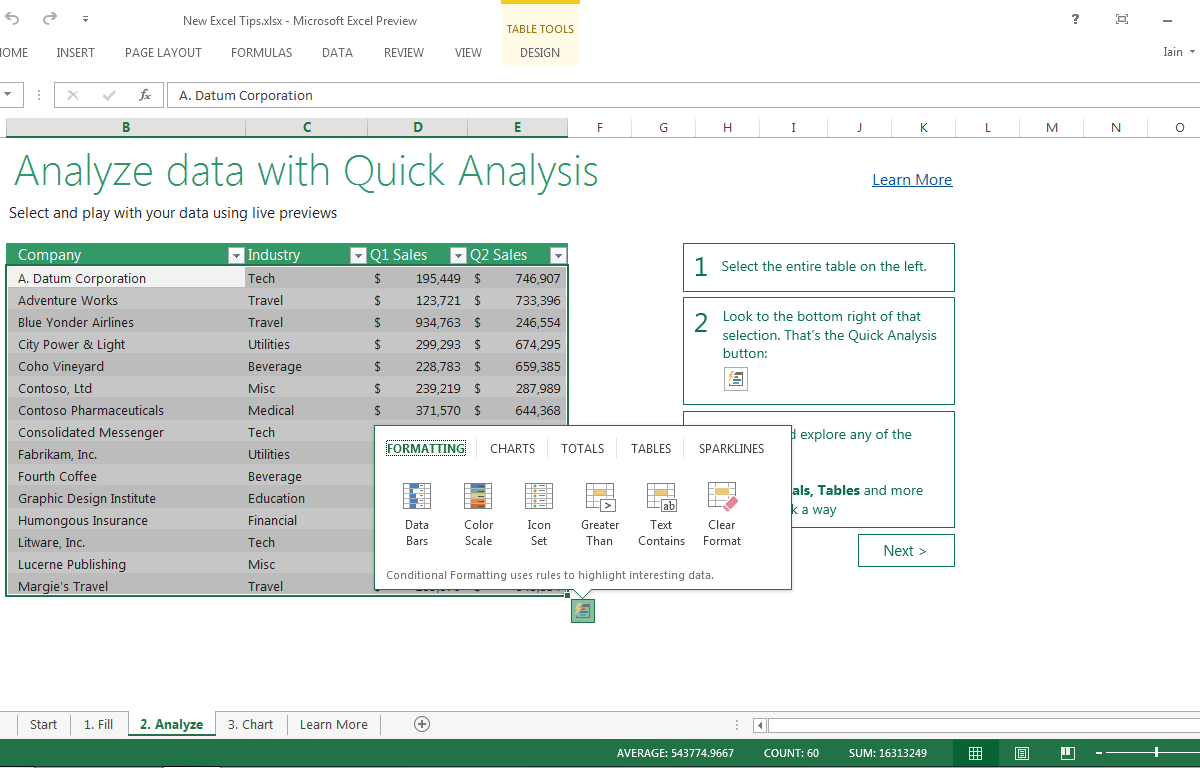Switch to TOTALS in Quick Analysis
1200x768 pixels.
click(x=582, y=449)
